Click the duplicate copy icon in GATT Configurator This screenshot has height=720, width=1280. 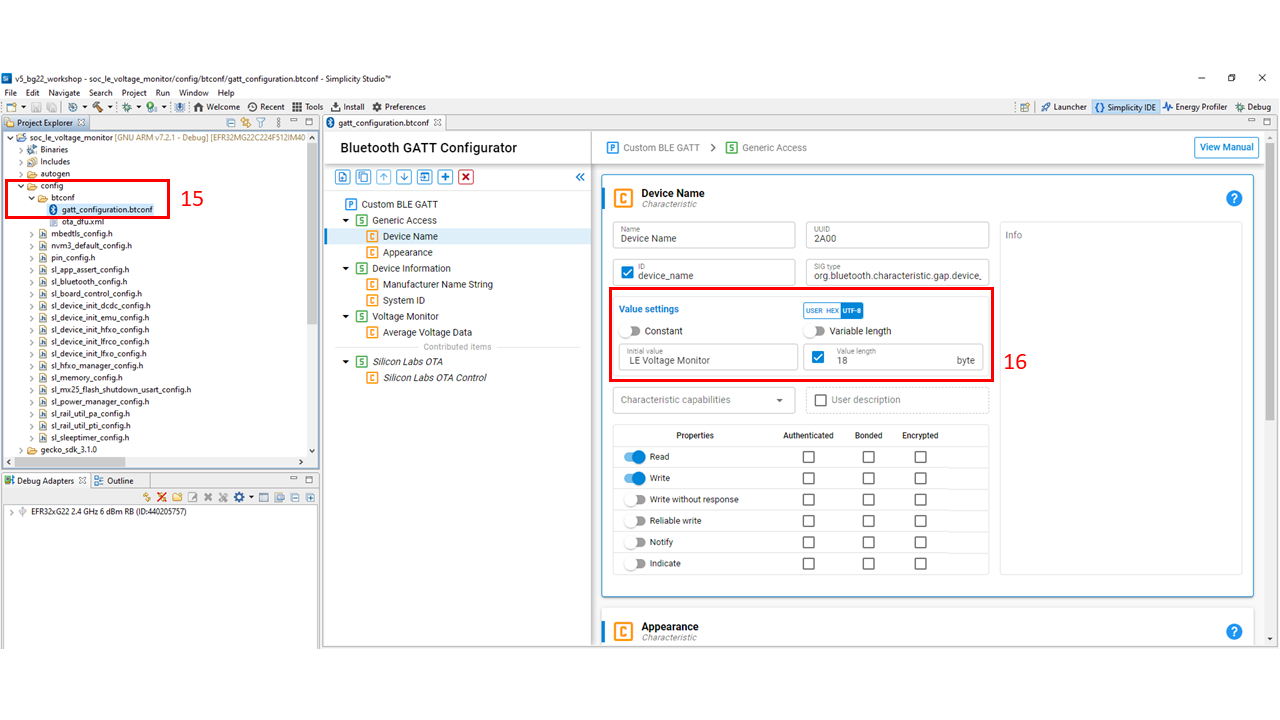tap(363, 177)
